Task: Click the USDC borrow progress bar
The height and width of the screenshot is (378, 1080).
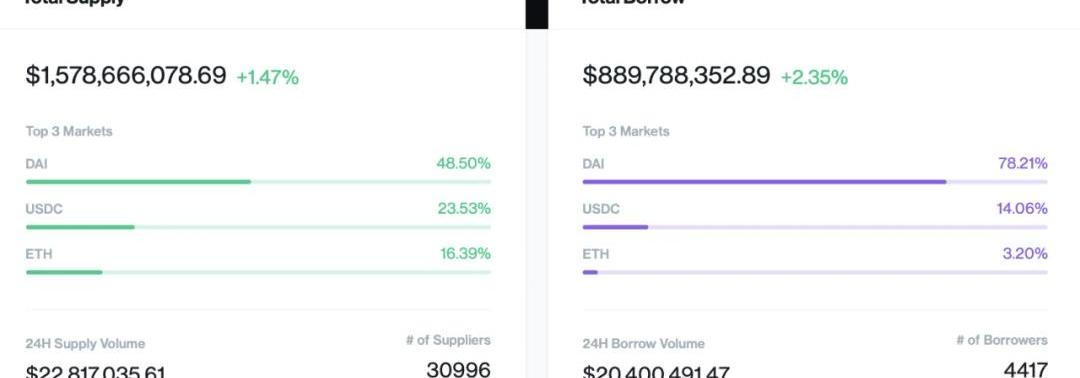Action: pos(815,227)
